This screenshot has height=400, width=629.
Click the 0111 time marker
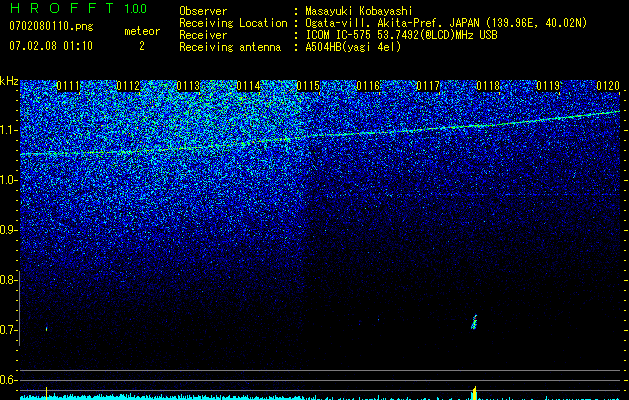(68, 86)
